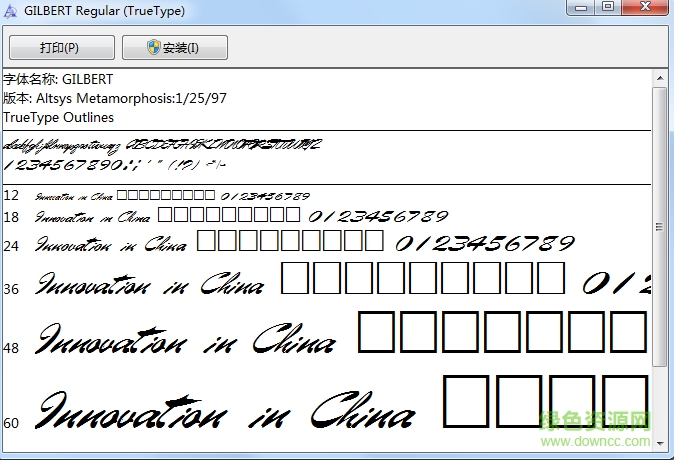Select the TrueType Outlines text
The width and height of the screenshot is (674, 460).
[58, 117]
